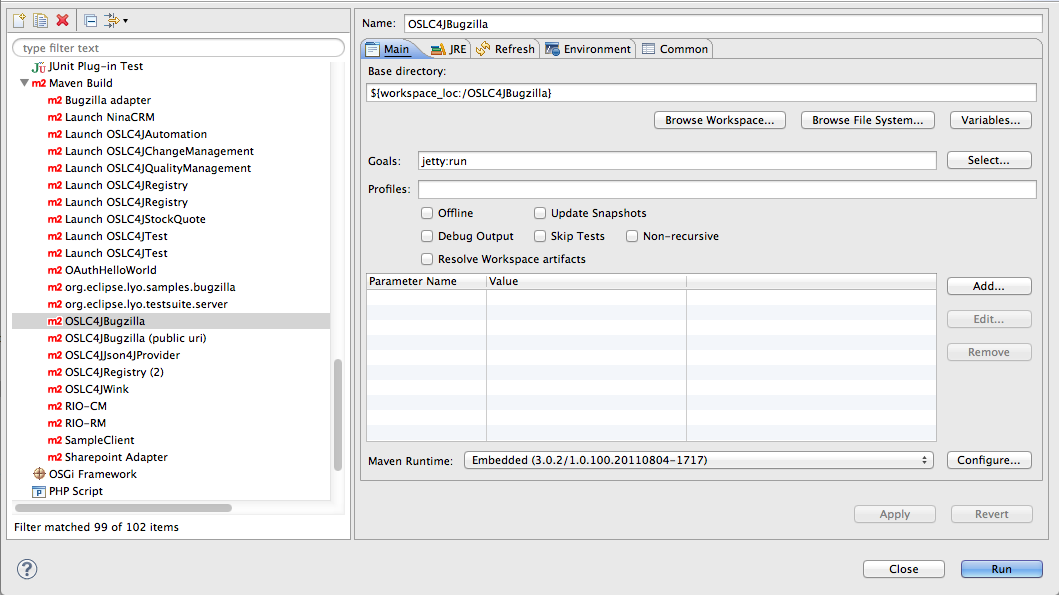1059x595 pixels.
Task: Click m2 icon beside Launch NinaCRM
Action: coord(55,118)
